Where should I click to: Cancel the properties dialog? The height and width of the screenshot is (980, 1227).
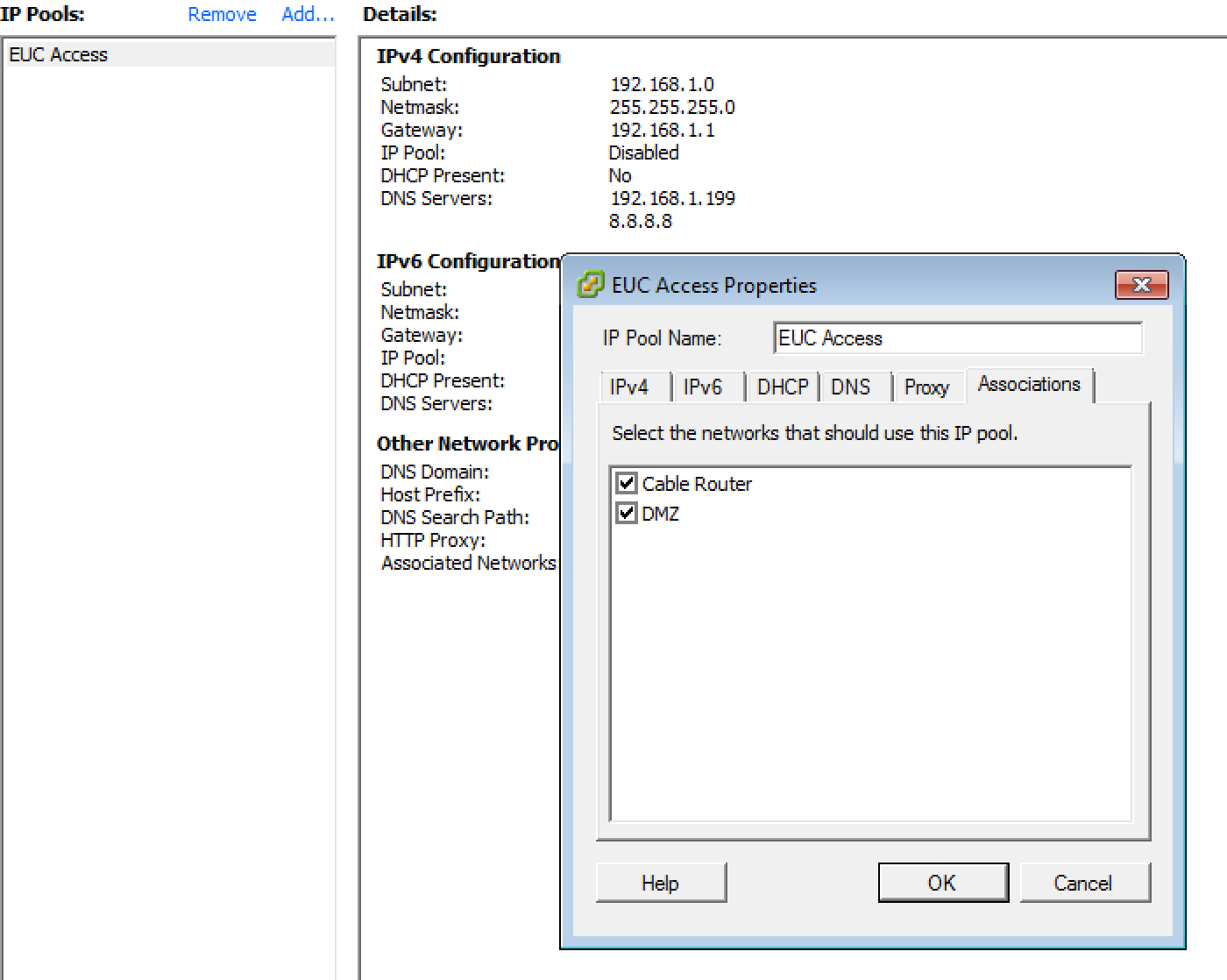(1084, 883)
